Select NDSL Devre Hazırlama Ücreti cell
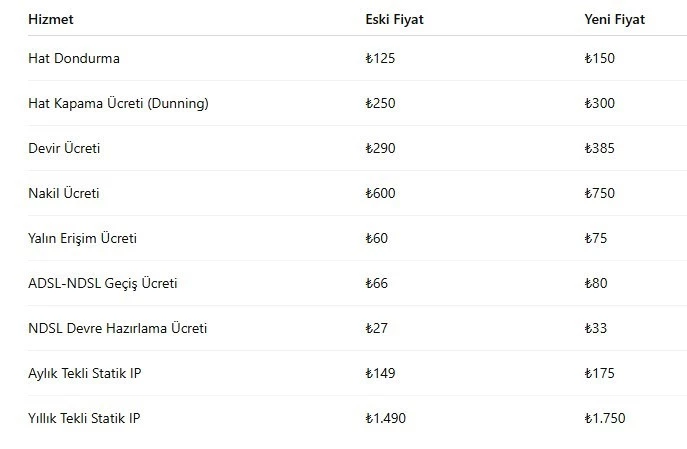The image size is (687, 449). (118, 328)
